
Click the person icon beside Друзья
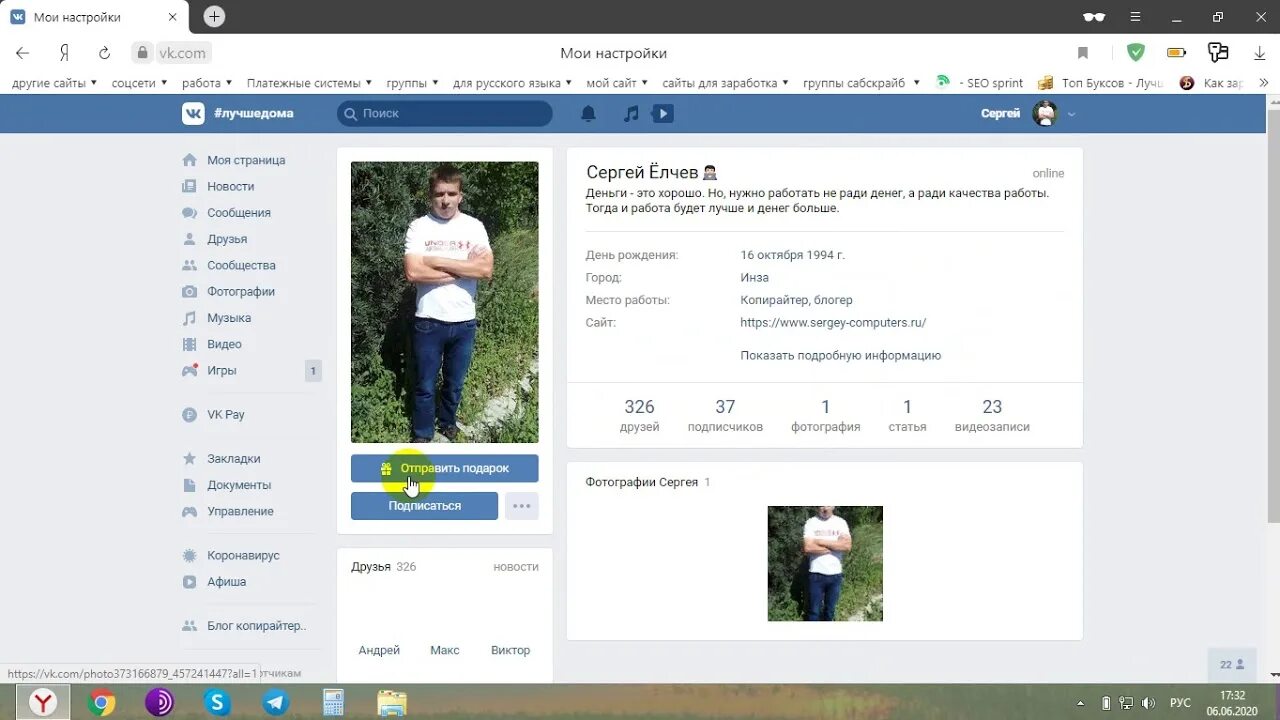[189, 239]
